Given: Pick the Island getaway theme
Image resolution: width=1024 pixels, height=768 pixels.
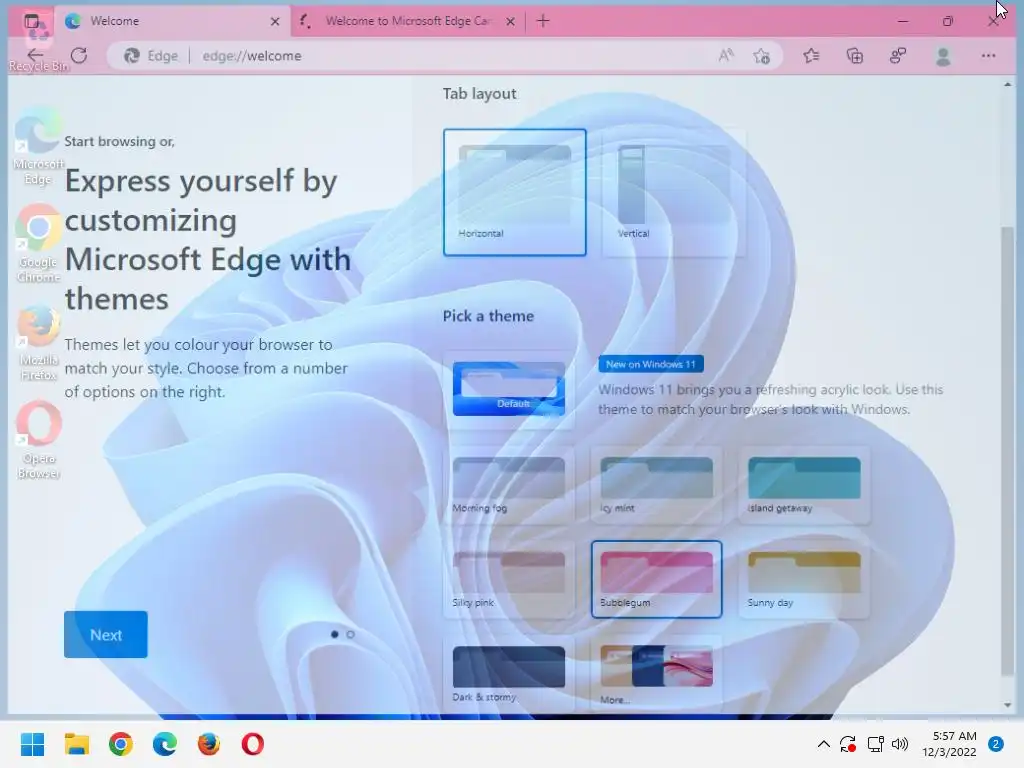Looking at the screenshot, I should click(x=804, y=485).
